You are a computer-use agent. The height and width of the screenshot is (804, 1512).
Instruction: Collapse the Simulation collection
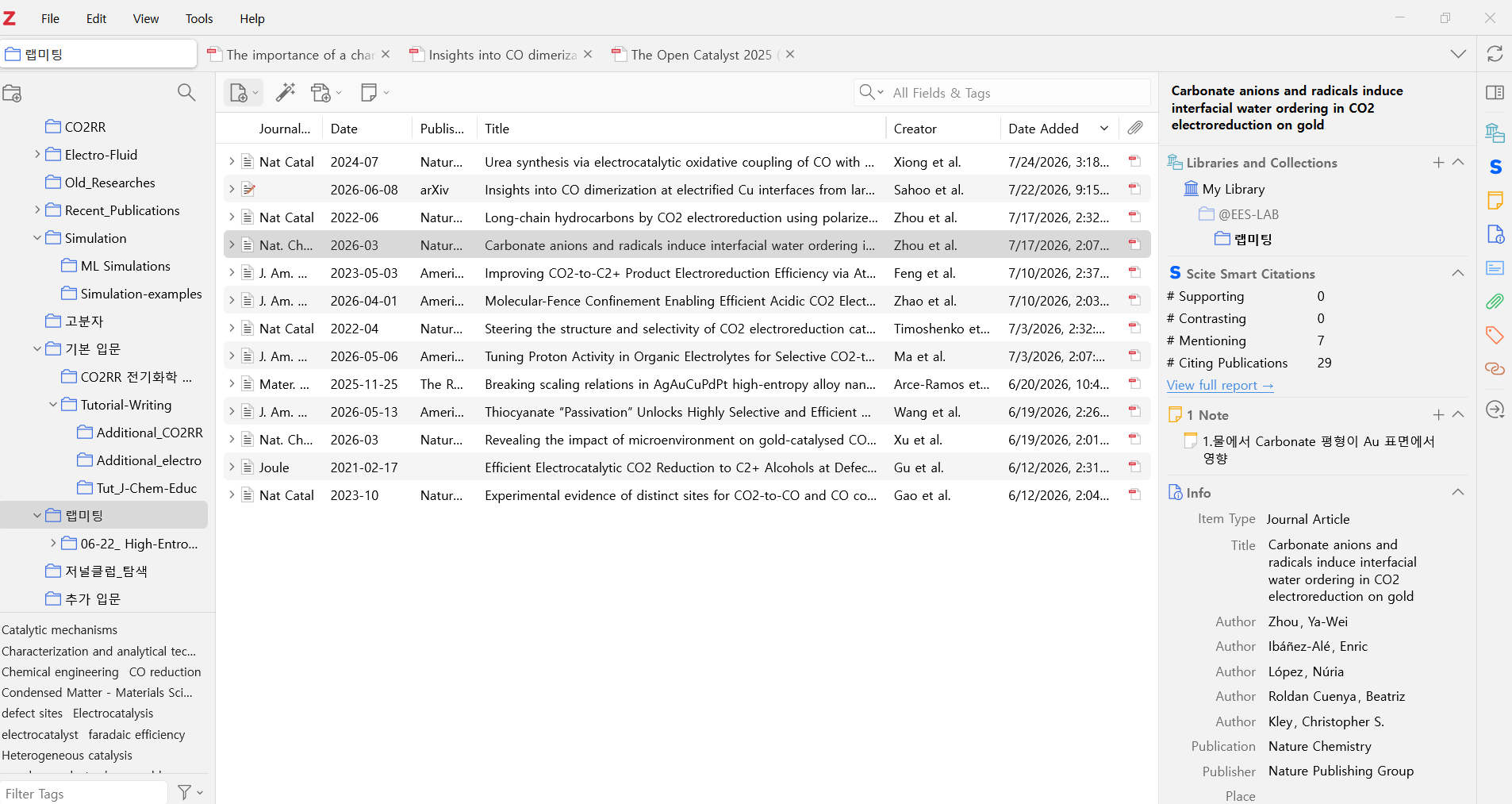tap(37, 237)
